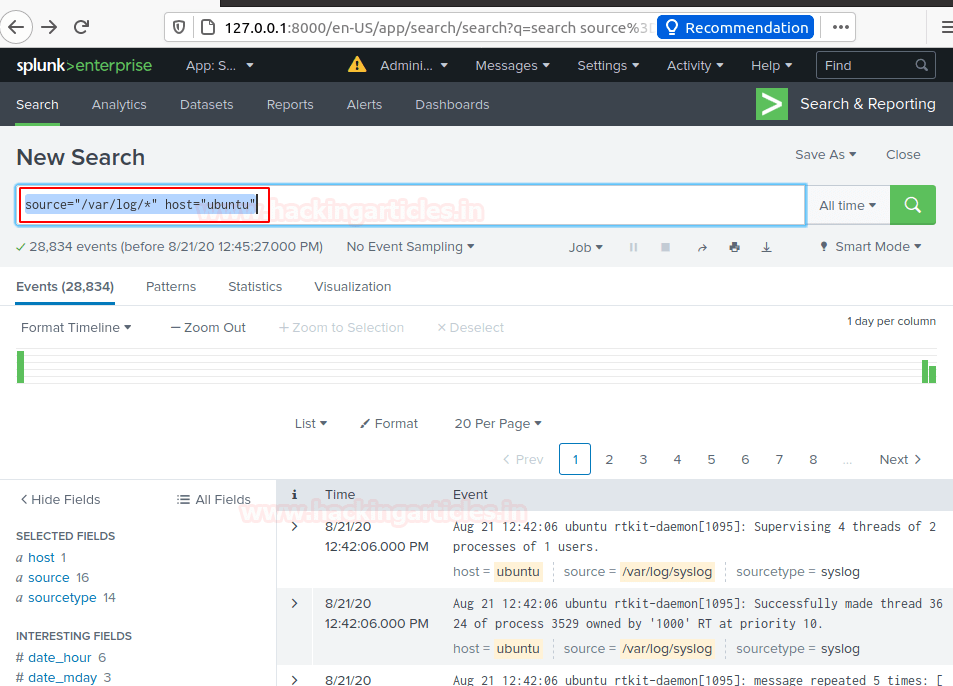
Task: Click the yellow warning triangle icon
Action: pyautogui.click(x=357, y=65)
